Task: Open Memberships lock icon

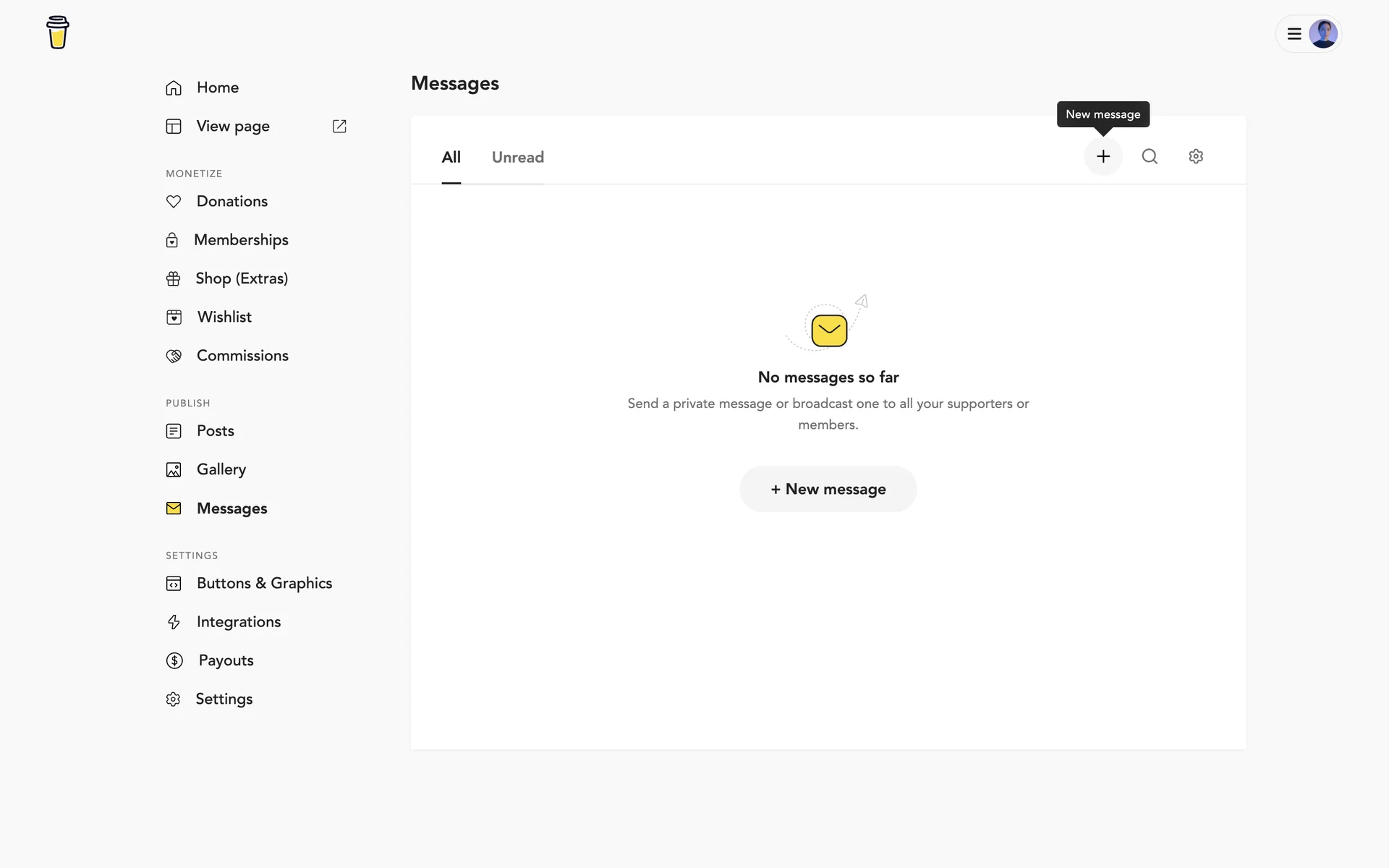Action: click(172, 240)
